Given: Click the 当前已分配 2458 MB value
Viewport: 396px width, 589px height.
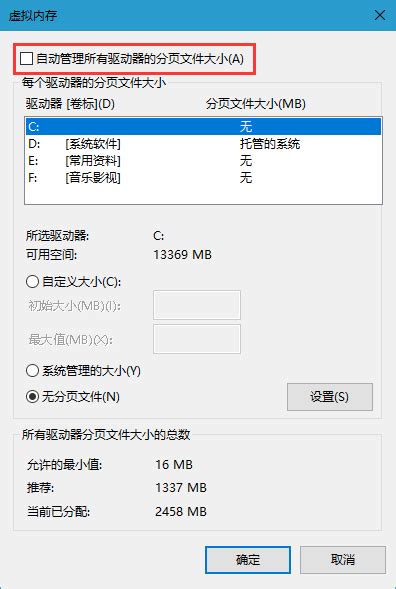Looking at the screenshot, I should [x=181, y=512].
